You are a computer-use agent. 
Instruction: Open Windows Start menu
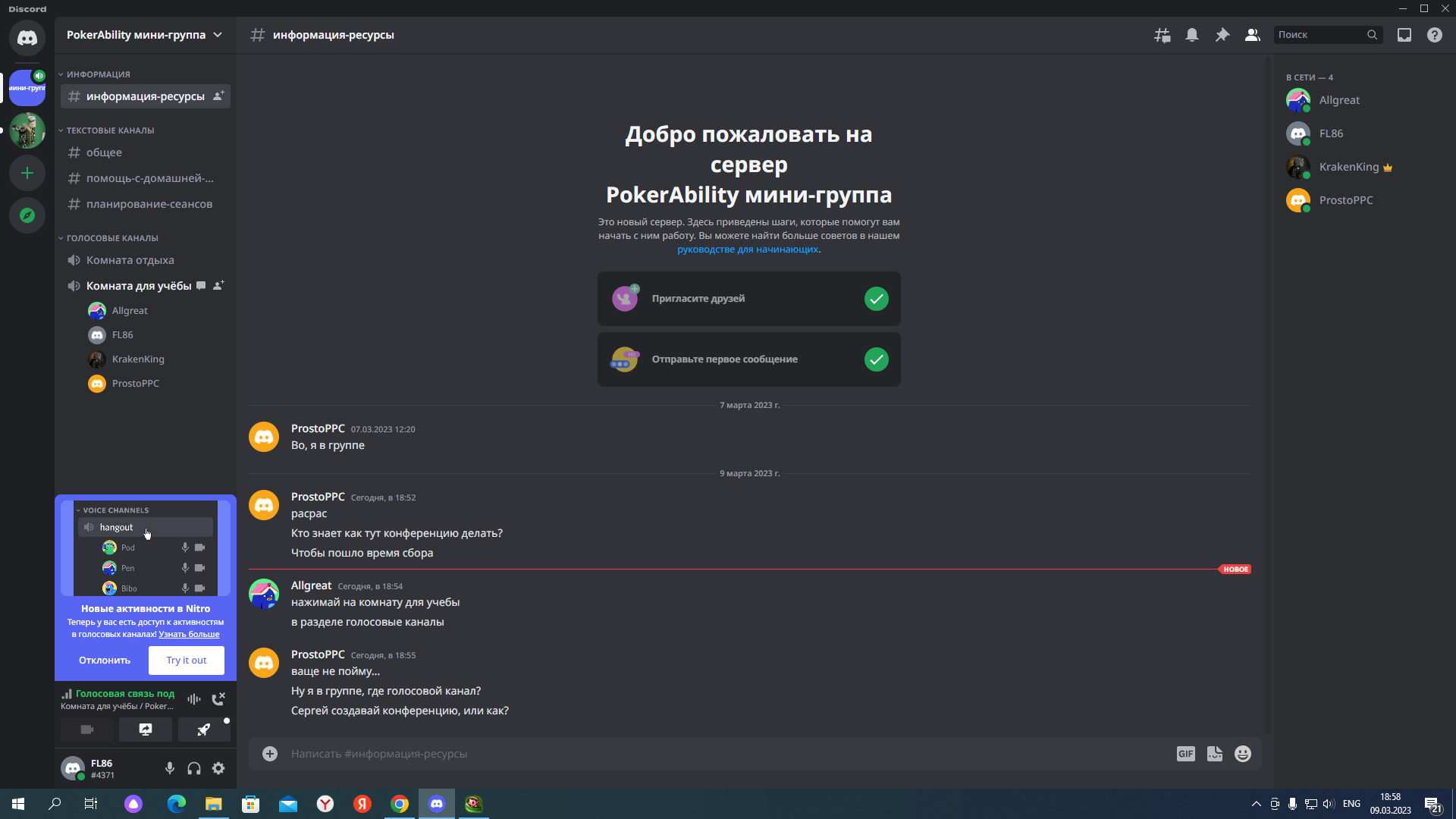(18, 804)
